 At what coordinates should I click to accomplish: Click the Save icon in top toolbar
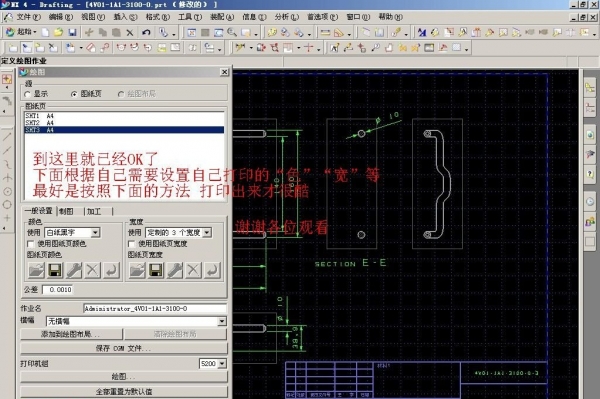click(x=72, y=33)
